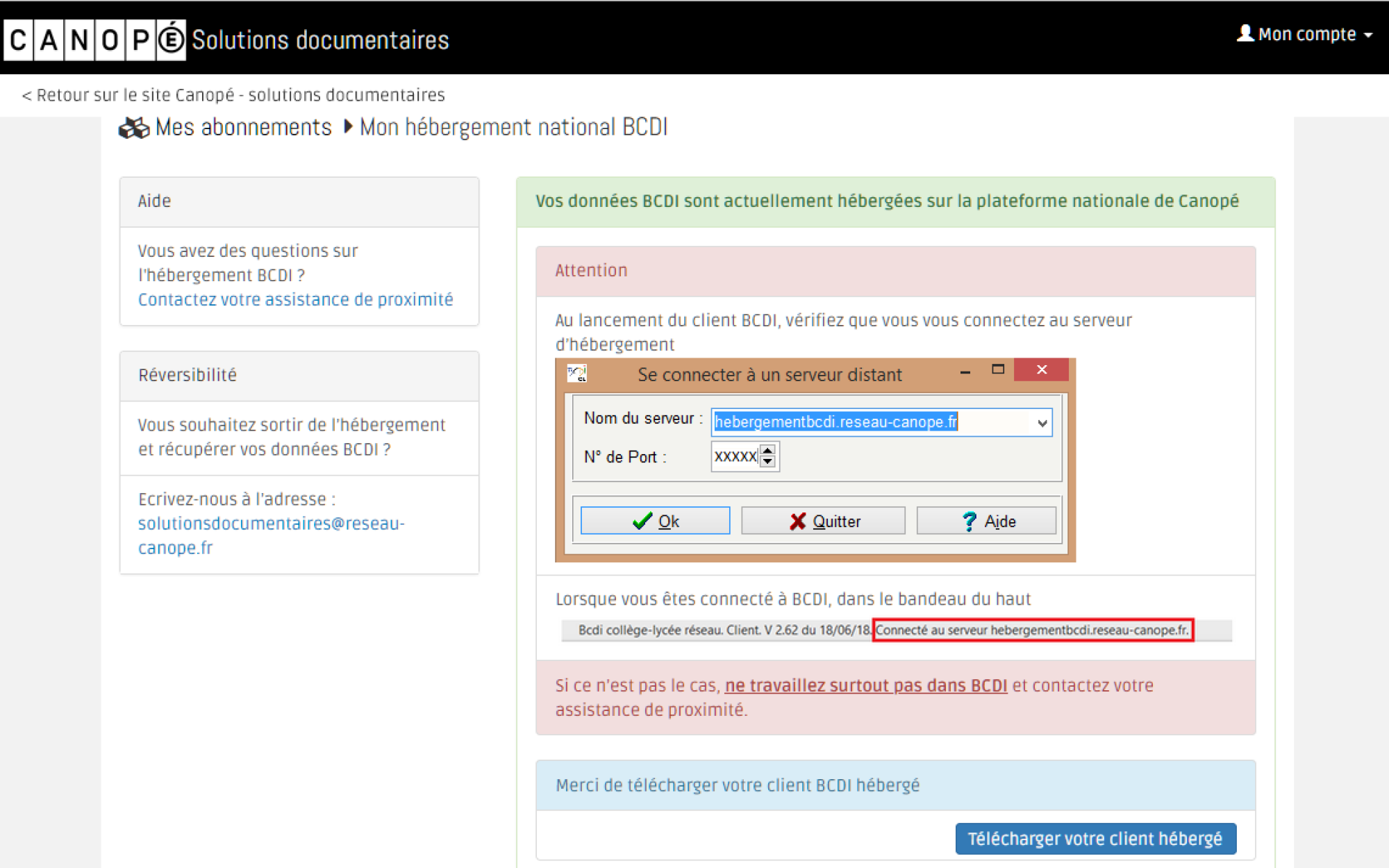Expand the server name combo box arrow

[1042, 423]
